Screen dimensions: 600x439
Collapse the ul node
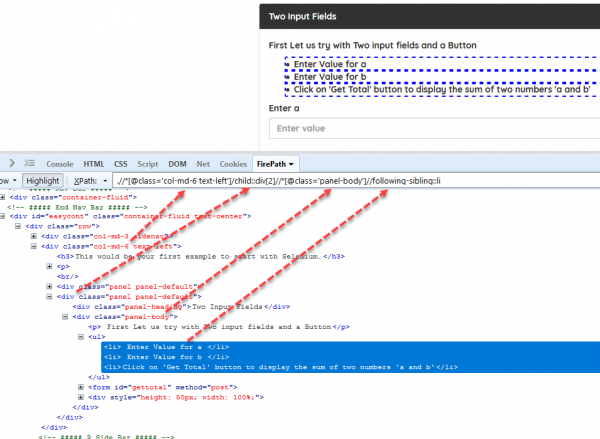point(81,337)
